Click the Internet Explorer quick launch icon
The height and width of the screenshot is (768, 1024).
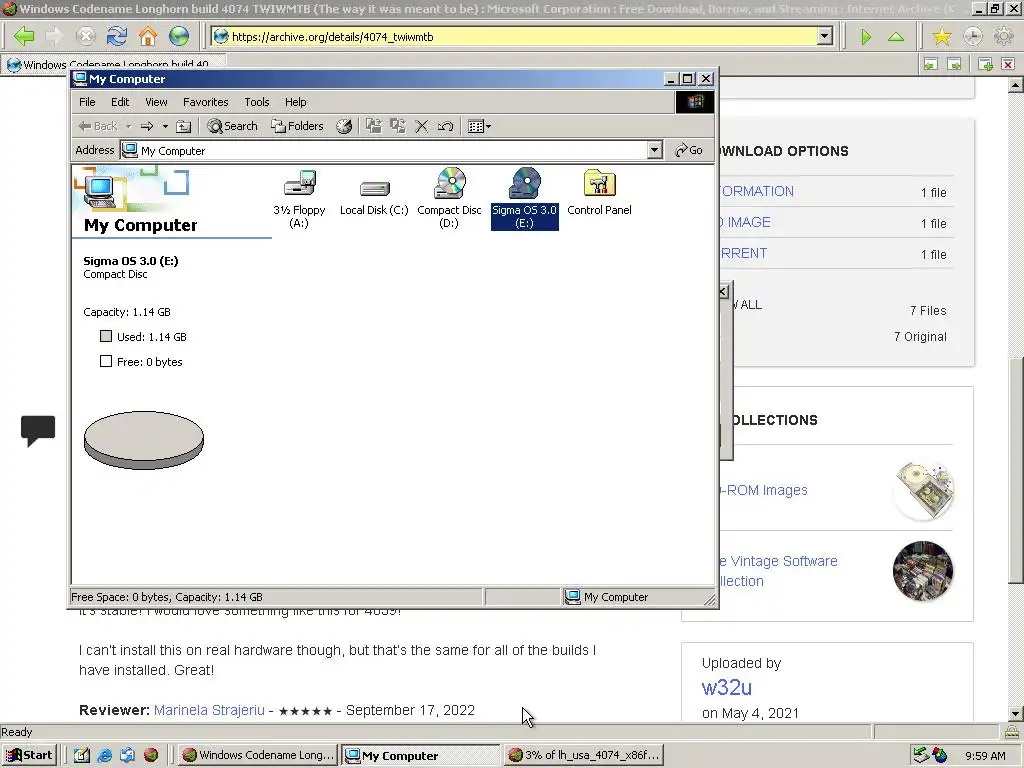coord(104,755)
